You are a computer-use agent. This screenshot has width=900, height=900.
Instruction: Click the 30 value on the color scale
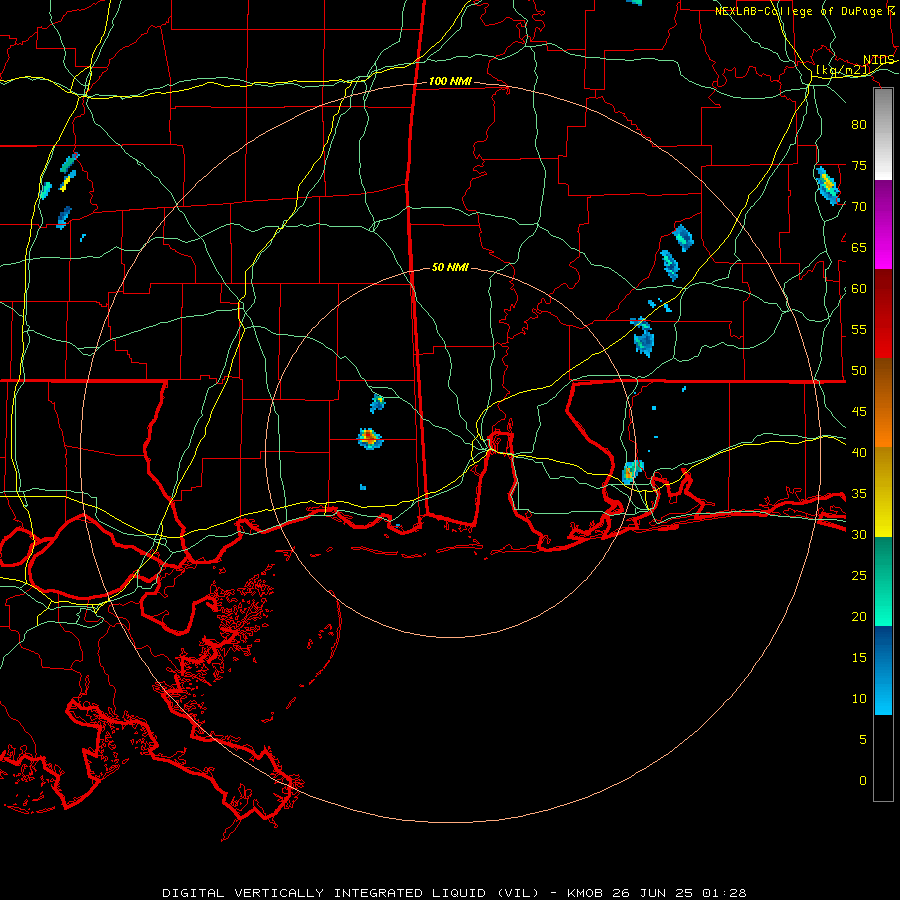[859, 534]
